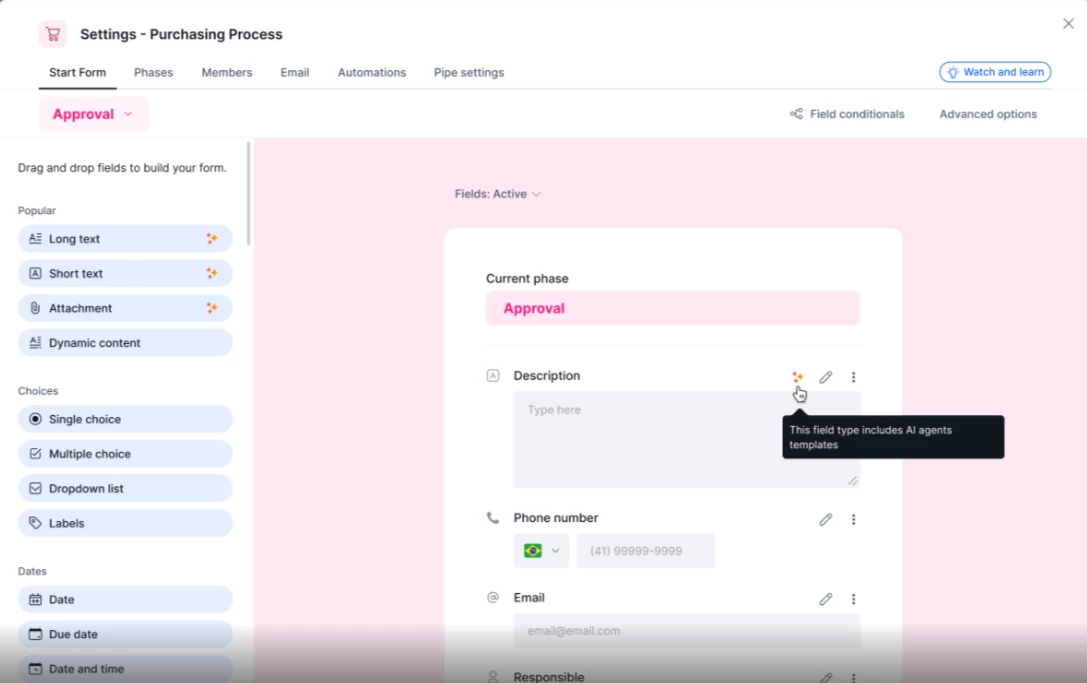Click the Long text field type icon
This screenshot has width=1087, height=683.
(x=35, y=239)
